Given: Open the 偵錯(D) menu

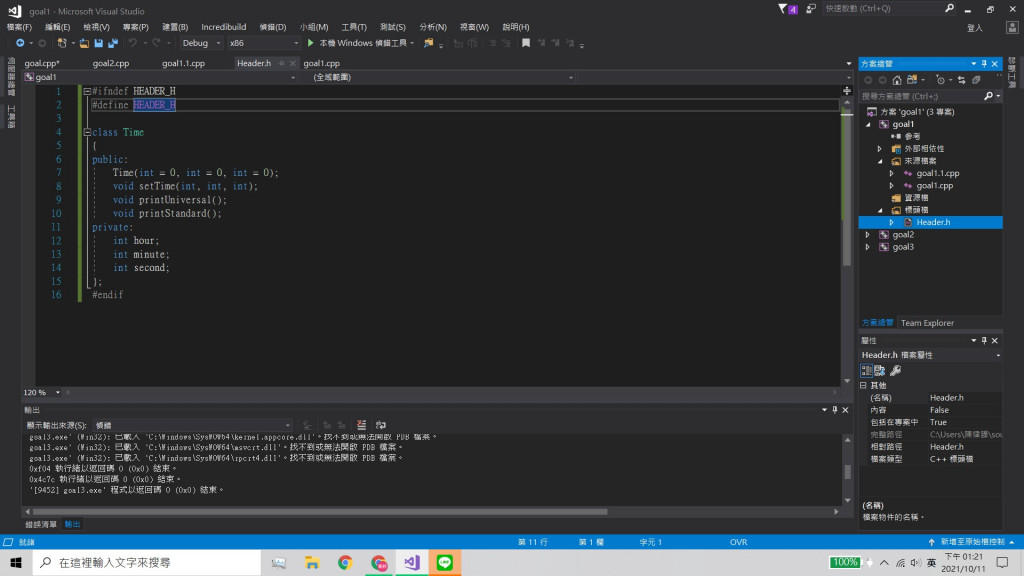Looking at the screenshot, I should (x=273, y=27).
